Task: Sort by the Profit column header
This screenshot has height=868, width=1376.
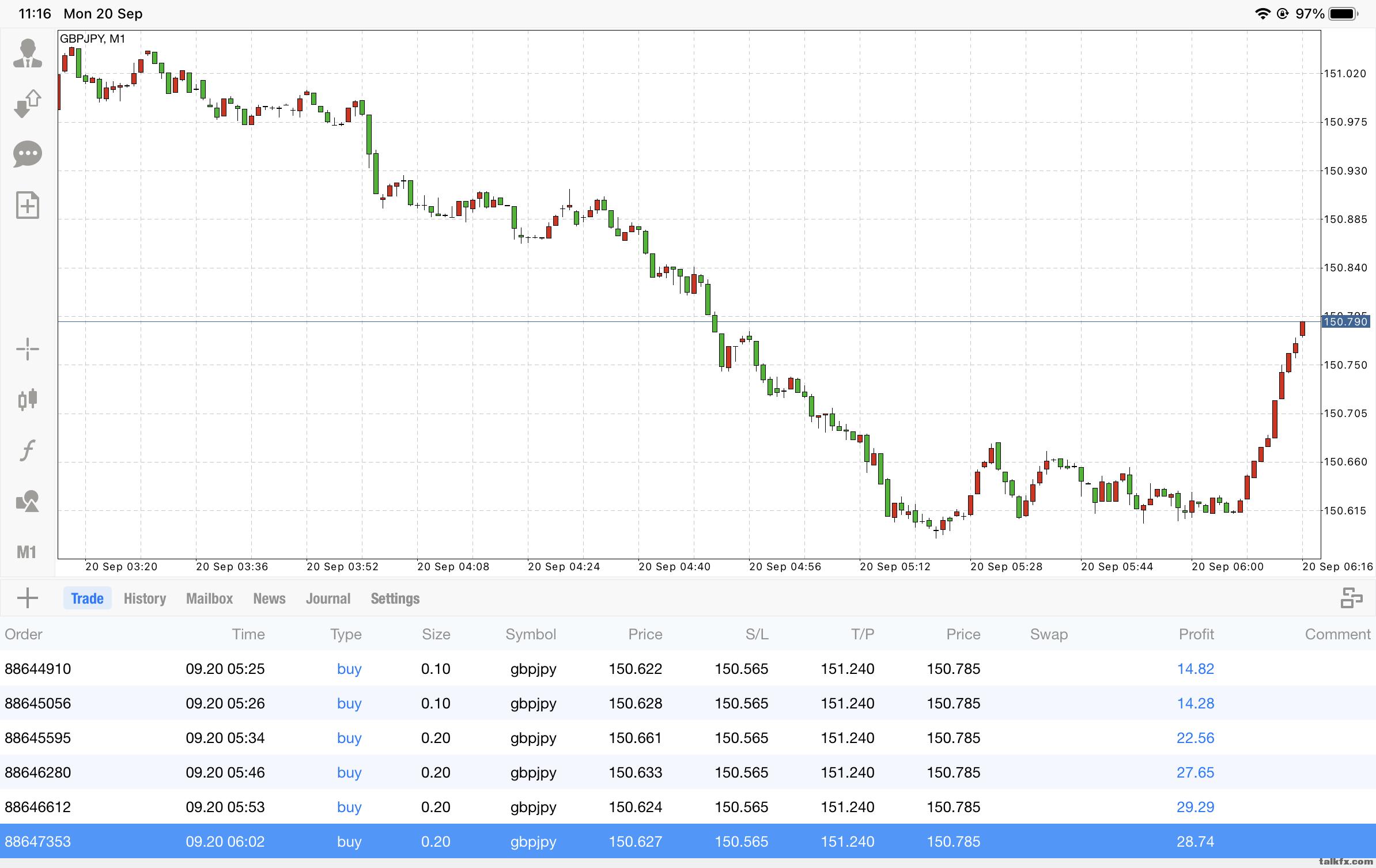Action: tap(1196, 634)
